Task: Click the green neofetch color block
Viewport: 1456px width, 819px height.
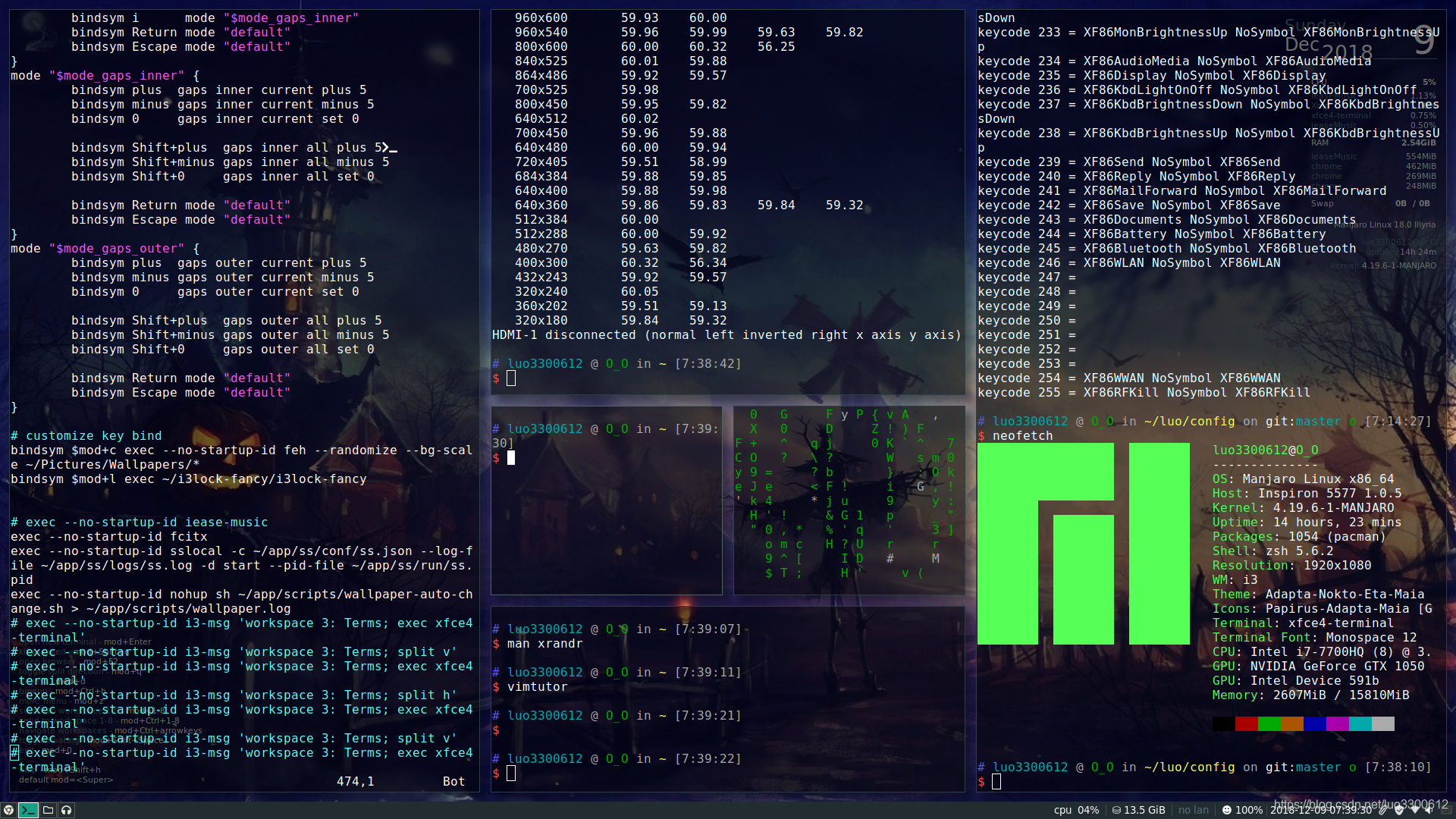Action: tap(1269, 723)
